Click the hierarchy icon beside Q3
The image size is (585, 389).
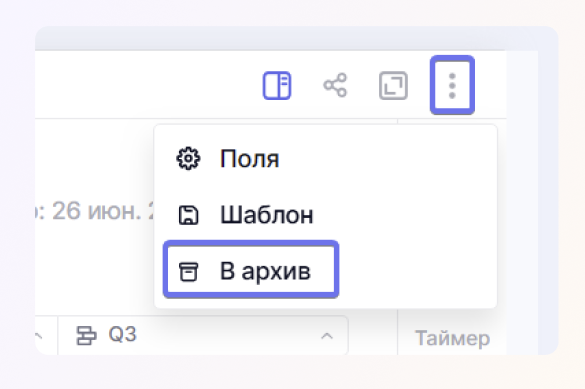86,335
